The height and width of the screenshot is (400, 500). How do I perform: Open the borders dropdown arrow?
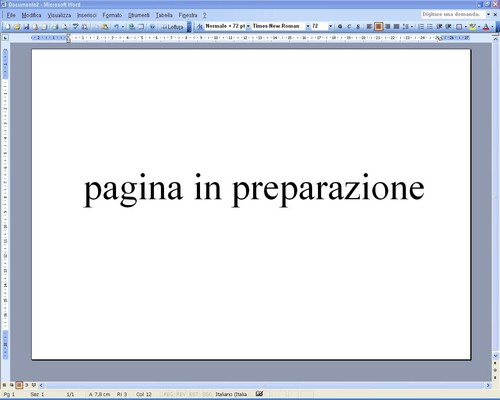pos(466,26)
